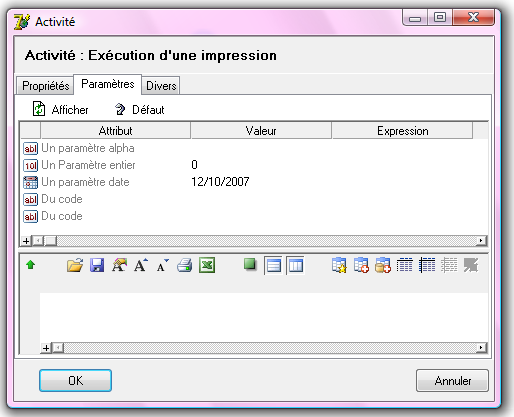Save with the floppy disk icon
Image resolution: width=514 pixels, height=417 pixels.
point(97,265)
